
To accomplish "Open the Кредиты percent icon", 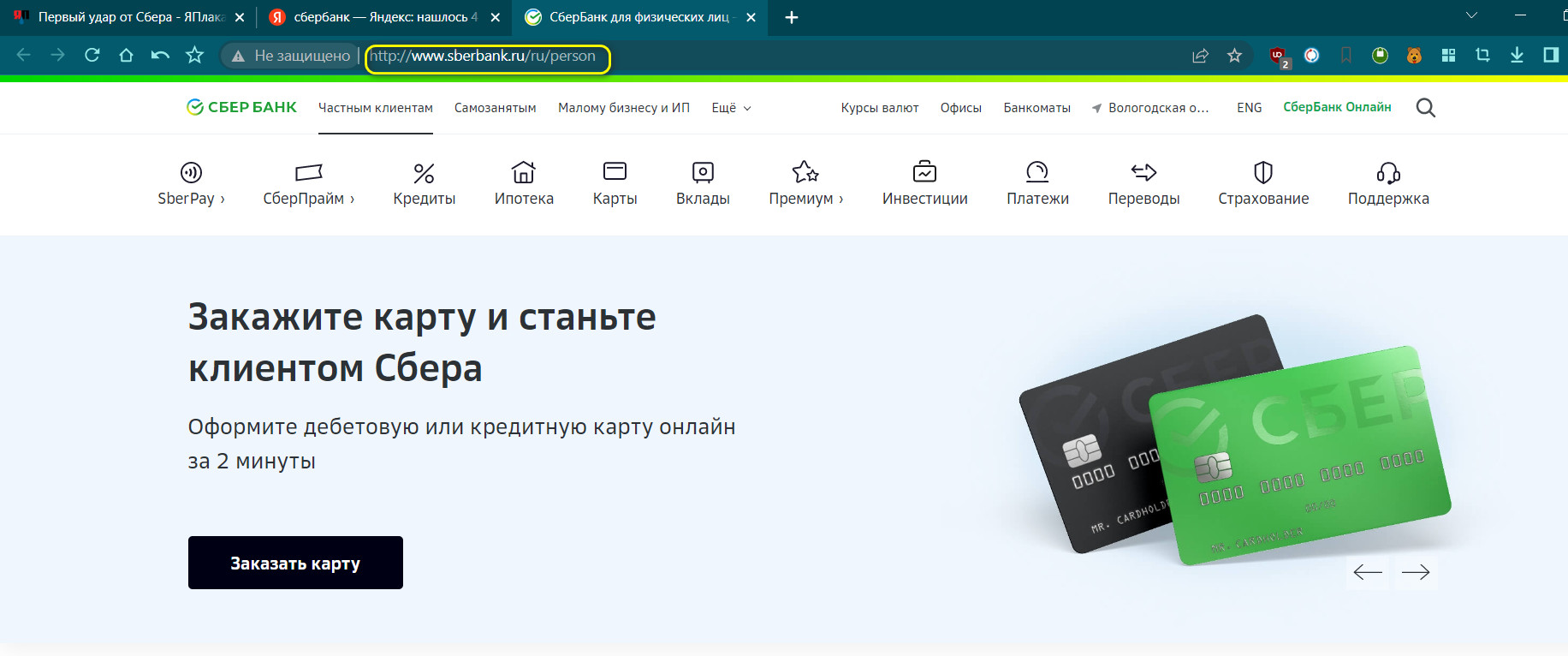I will click(x=424, y=173).
